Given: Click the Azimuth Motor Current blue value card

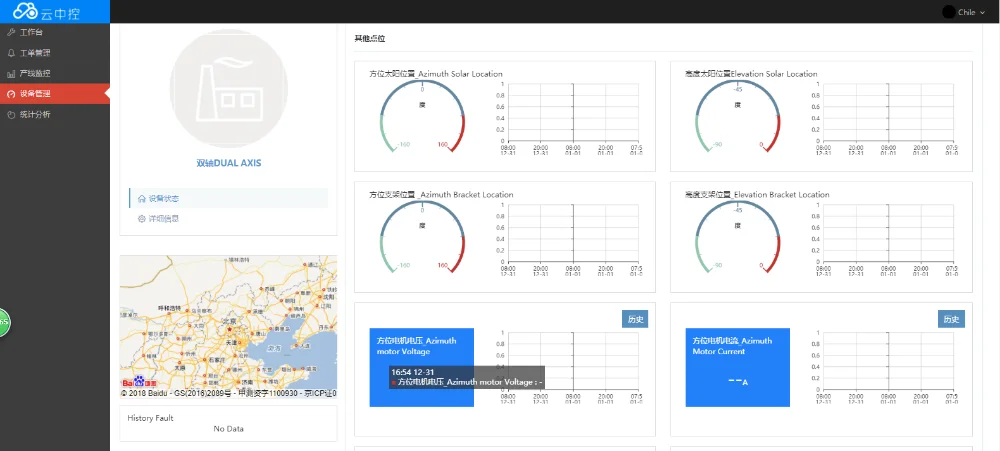Looking at the screenshot, I should pos(737,367).
